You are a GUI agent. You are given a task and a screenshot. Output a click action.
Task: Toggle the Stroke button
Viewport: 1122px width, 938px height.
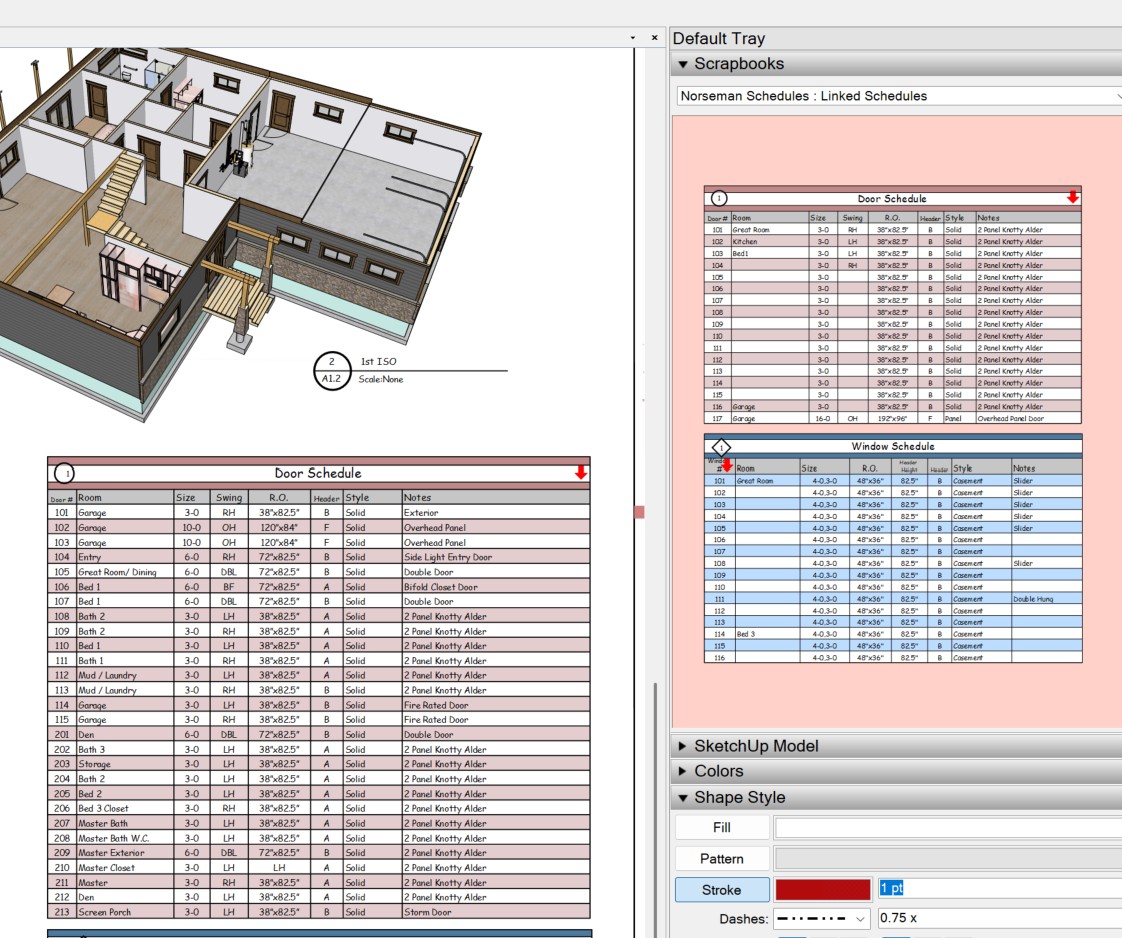pyautogui.click(x=721, y=890)
